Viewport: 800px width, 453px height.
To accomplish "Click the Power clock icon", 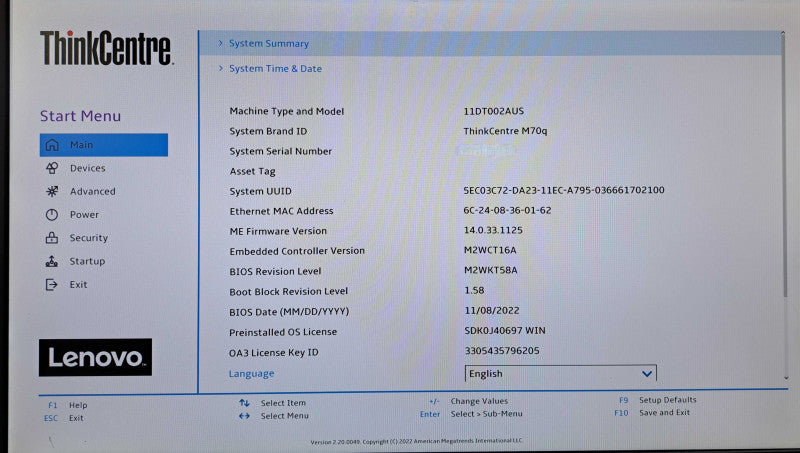I will 52,215.
